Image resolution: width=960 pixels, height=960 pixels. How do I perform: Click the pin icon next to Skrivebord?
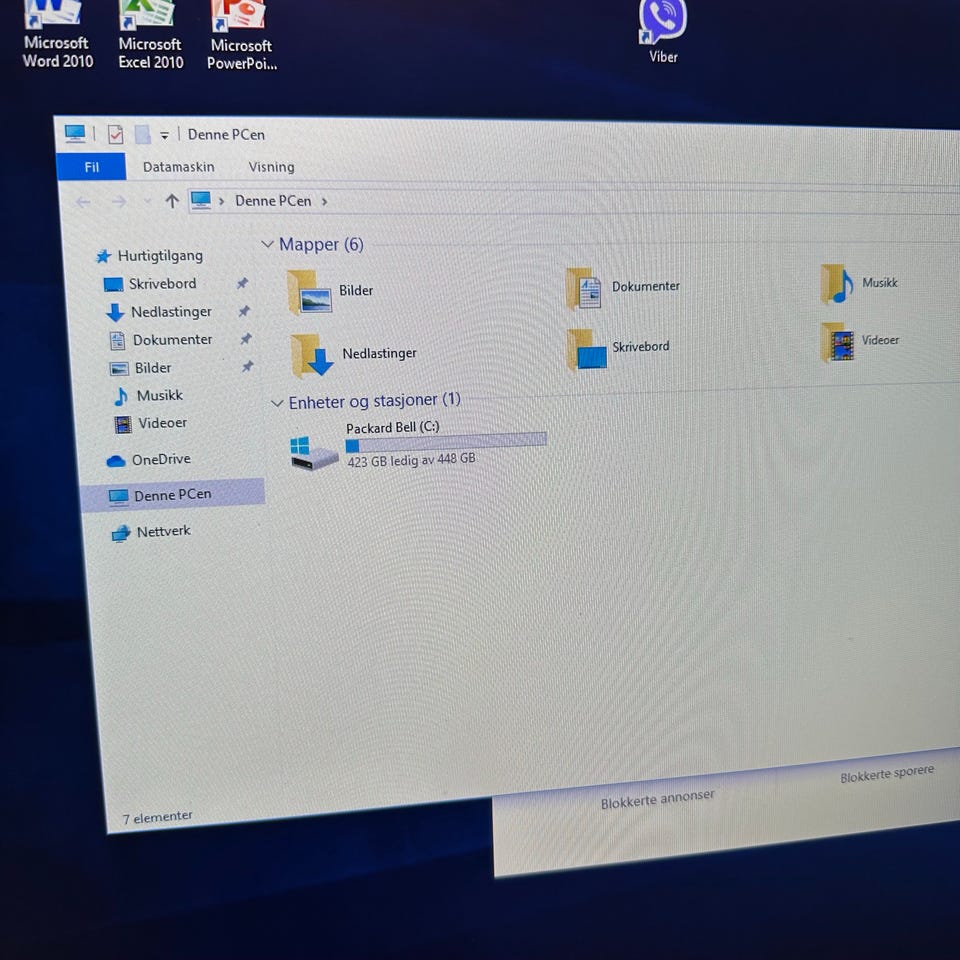pos(242,283)
